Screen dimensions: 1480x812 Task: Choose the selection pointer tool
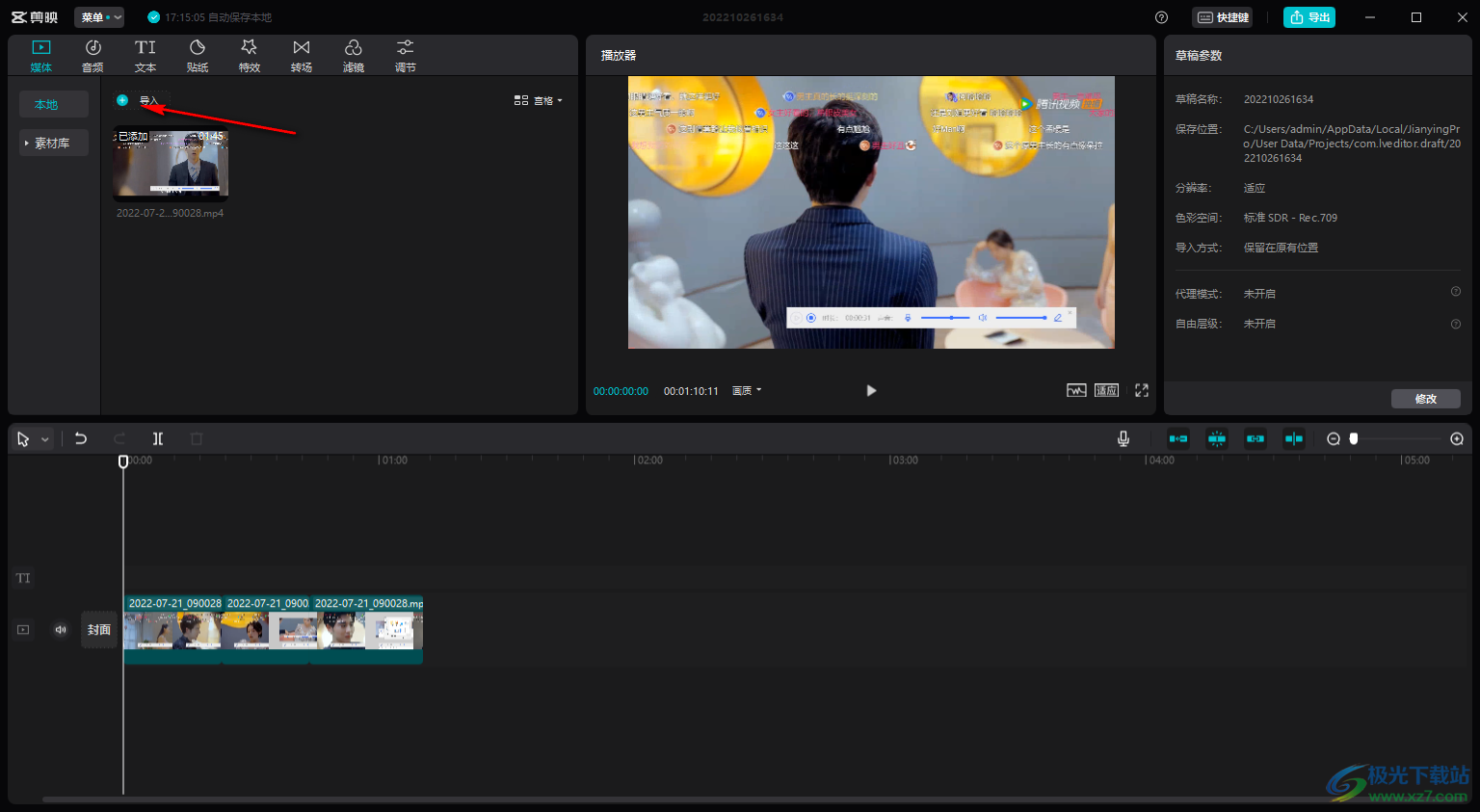(23, 438)
